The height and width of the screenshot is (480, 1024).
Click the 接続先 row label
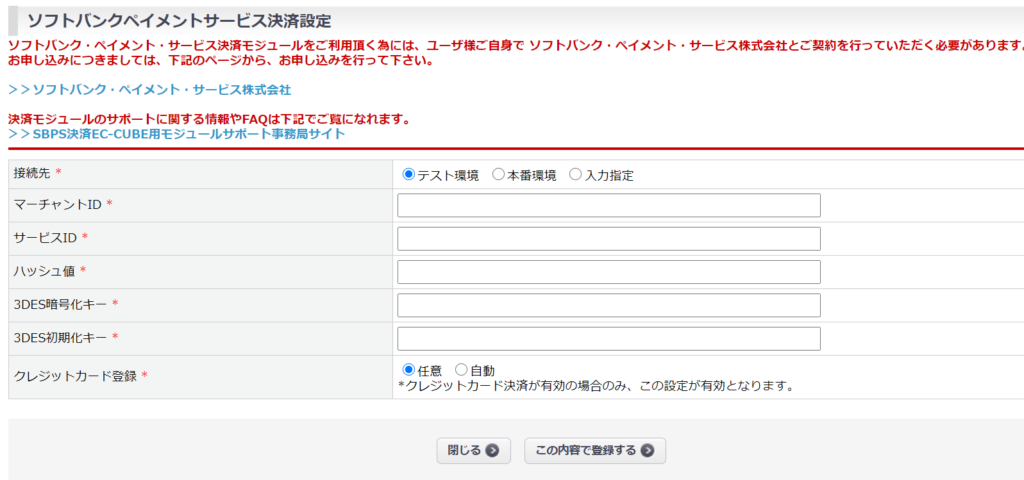(x=31, y=174)
